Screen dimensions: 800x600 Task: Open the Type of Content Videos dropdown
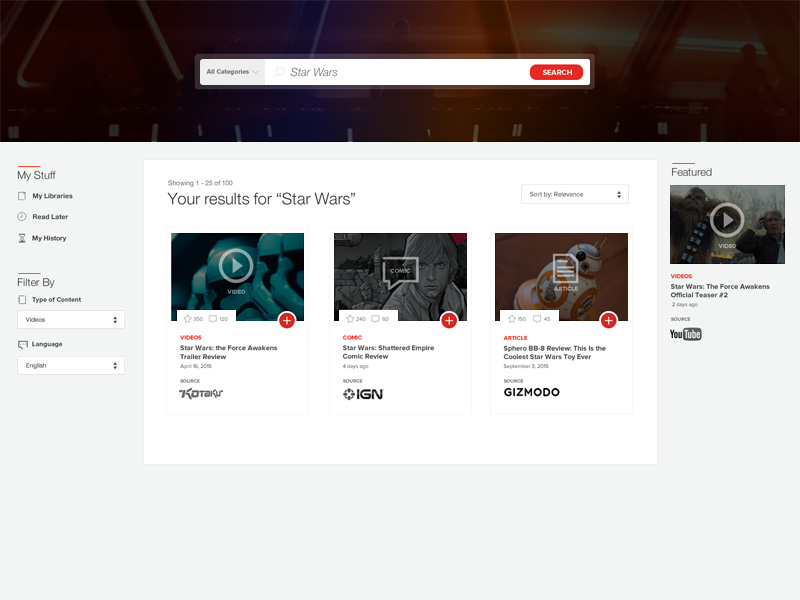[x=71, y=320]
